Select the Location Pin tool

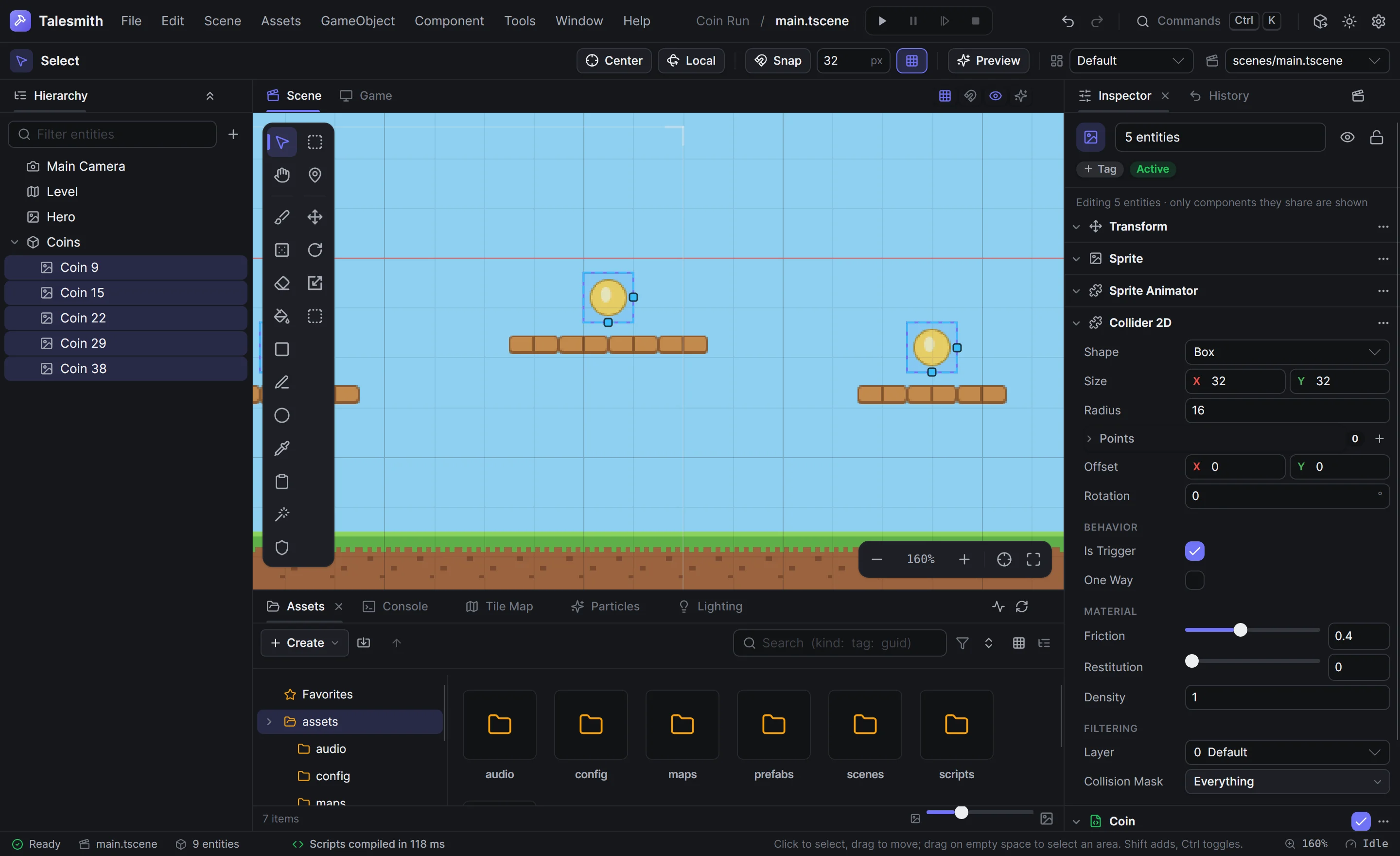(315, 175)
